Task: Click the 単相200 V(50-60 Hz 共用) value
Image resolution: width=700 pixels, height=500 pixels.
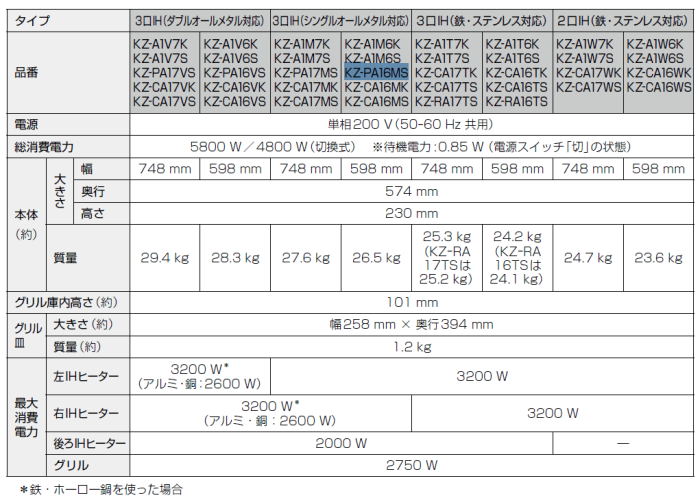Action: coord(411,124)
